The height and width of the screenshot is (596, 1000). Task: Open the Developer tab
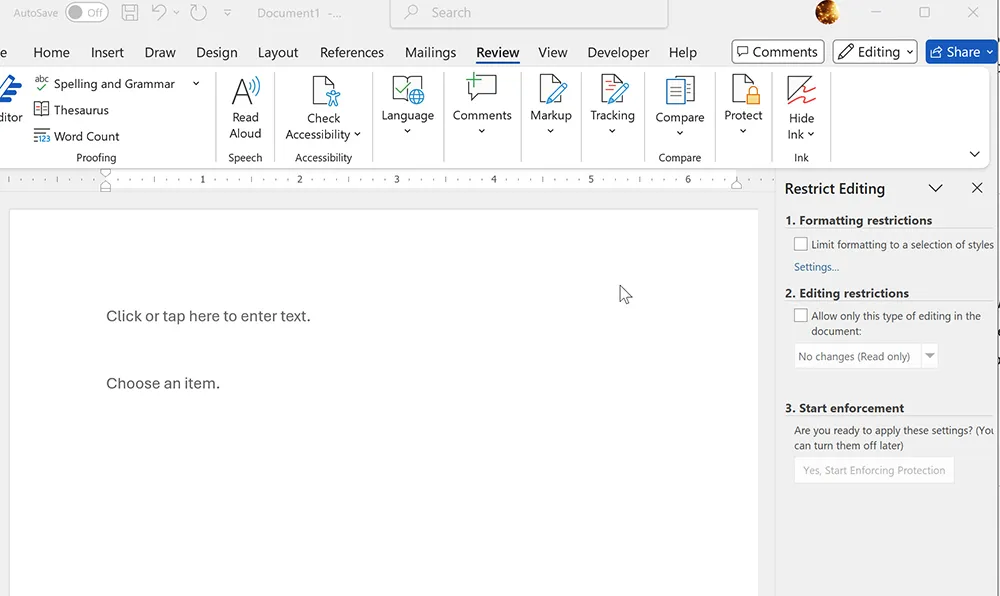coord(617,52)
